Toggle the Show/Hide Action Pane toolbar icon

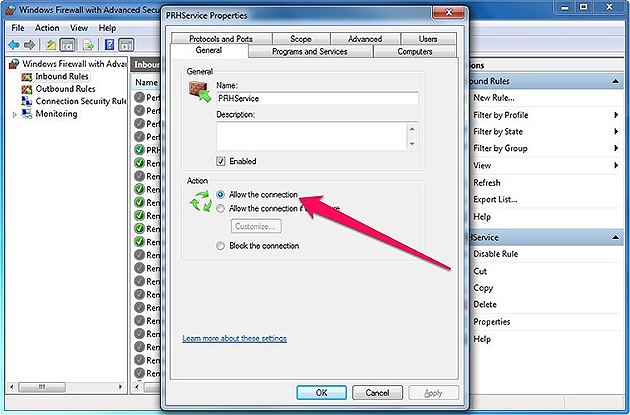pos(125,45)
